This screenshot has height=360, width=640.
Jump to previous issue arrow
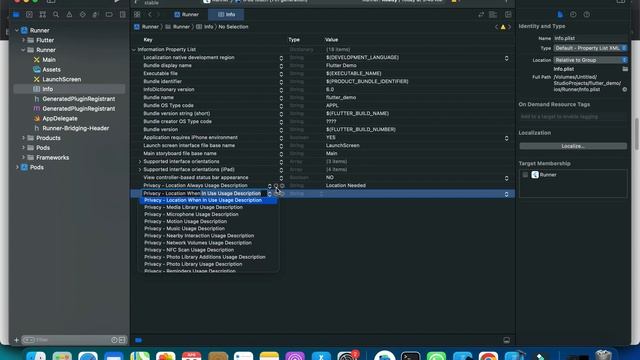pos(496,27)
